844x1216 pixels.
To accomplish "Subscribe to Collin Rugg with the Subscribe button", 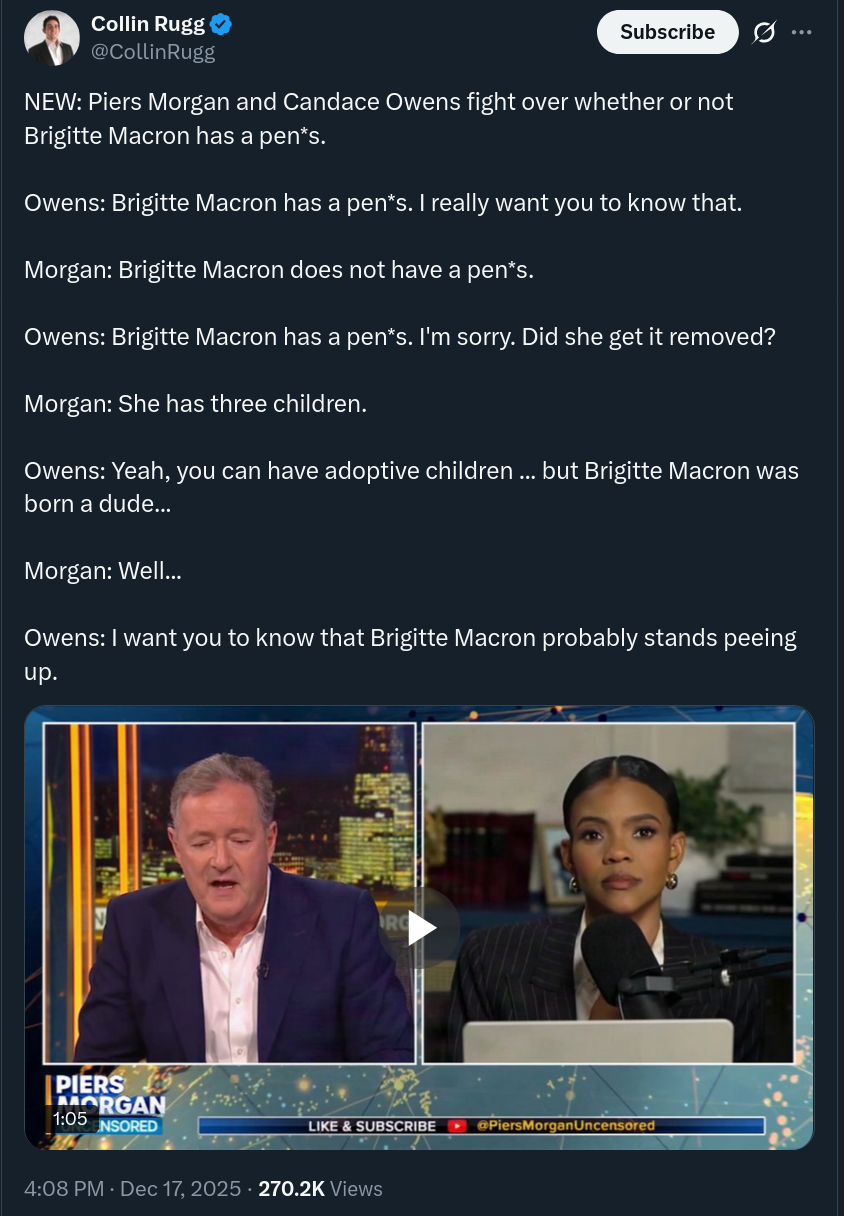I will (x=667, y=32).
